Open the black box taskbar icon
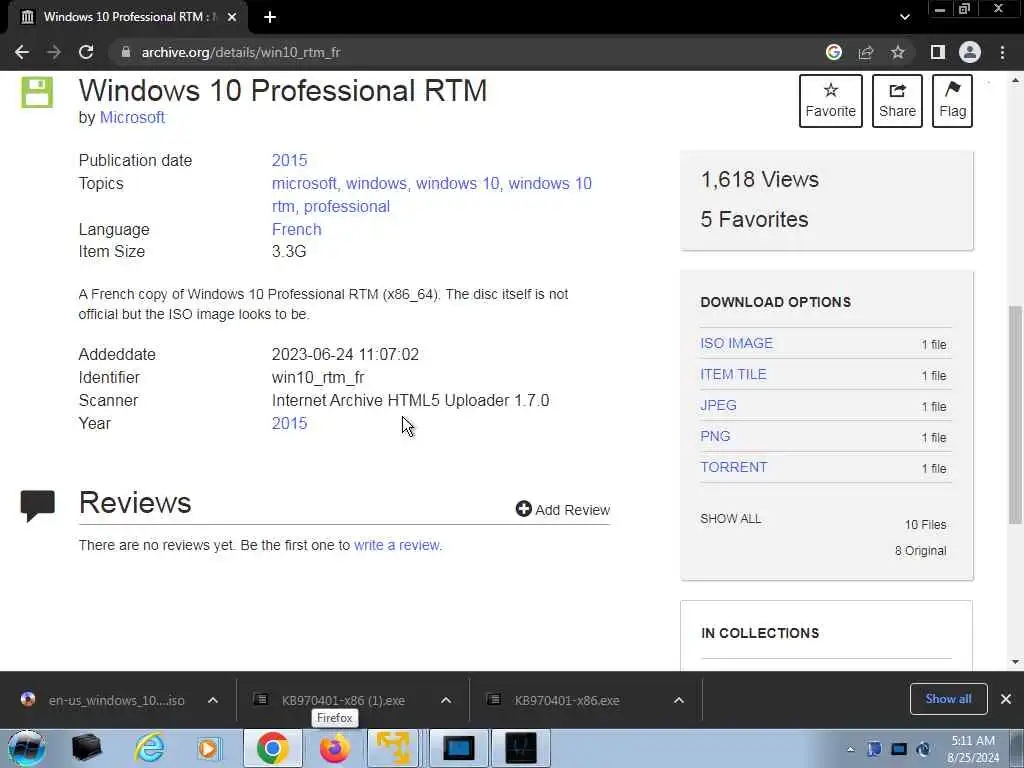The height and width of the screenshot is (768, 1024). click(x=86, y=748)
